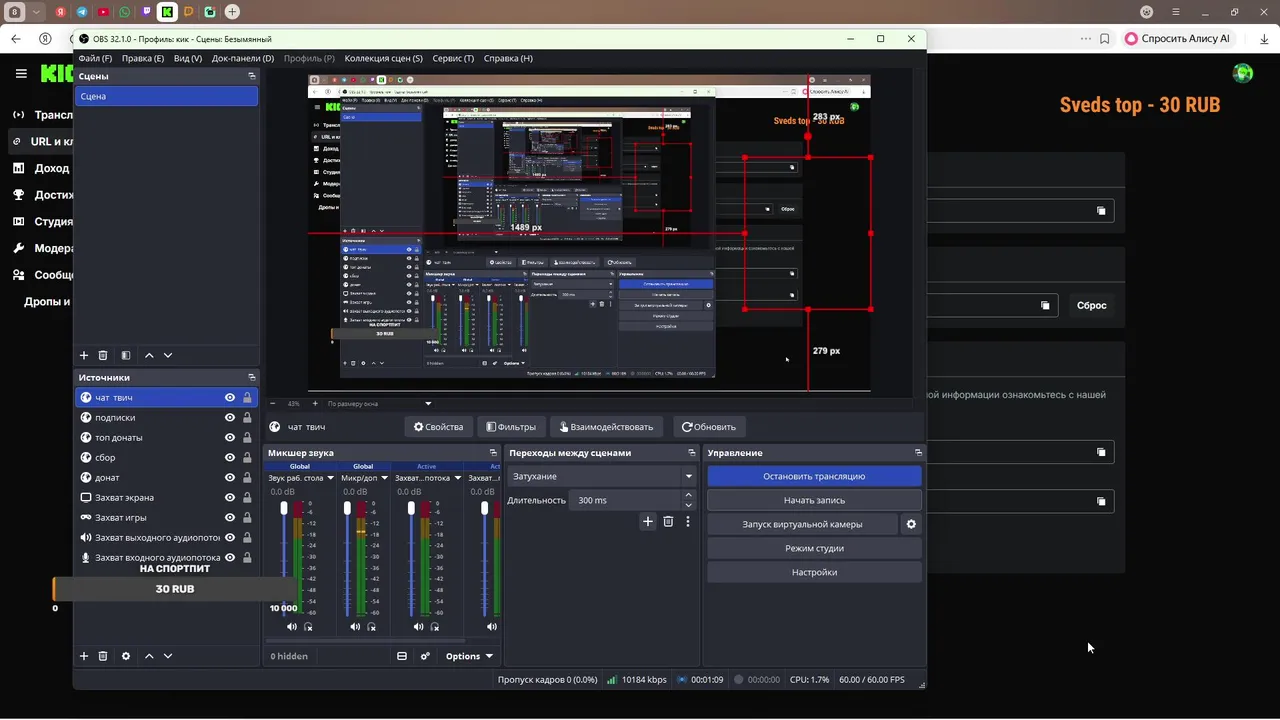Lock the Захват игры source
1280x720 pixels.
247,518
